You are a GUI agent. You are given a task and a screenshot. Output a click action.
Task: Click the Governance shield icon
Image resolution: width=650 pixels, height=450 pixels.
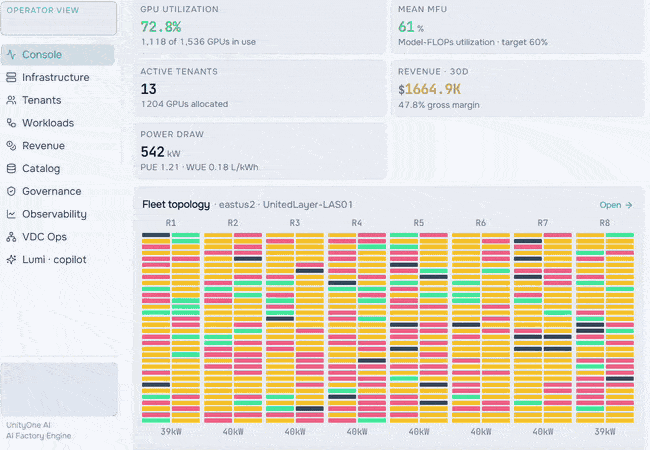pyautogui.click(x=12, y=191)
